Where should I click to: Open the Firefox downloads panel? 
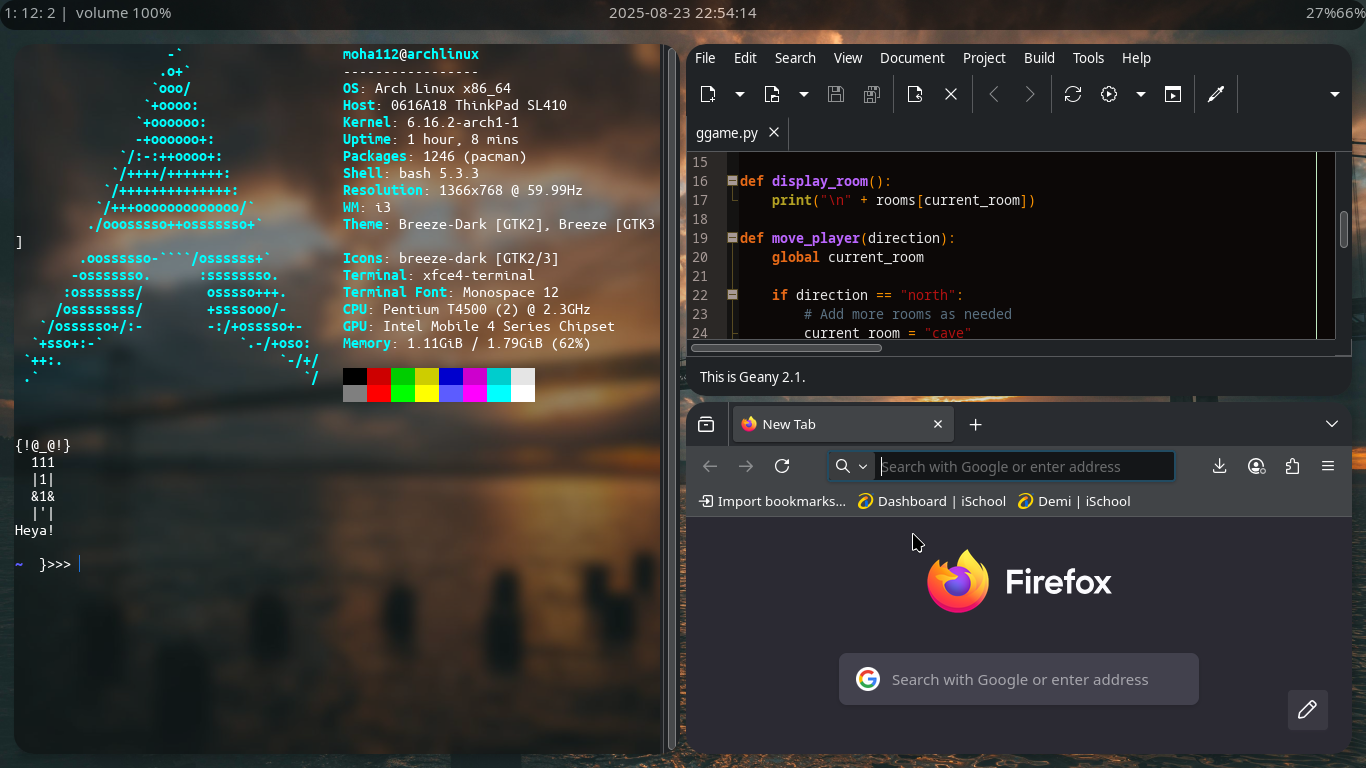pos(1220,466)
